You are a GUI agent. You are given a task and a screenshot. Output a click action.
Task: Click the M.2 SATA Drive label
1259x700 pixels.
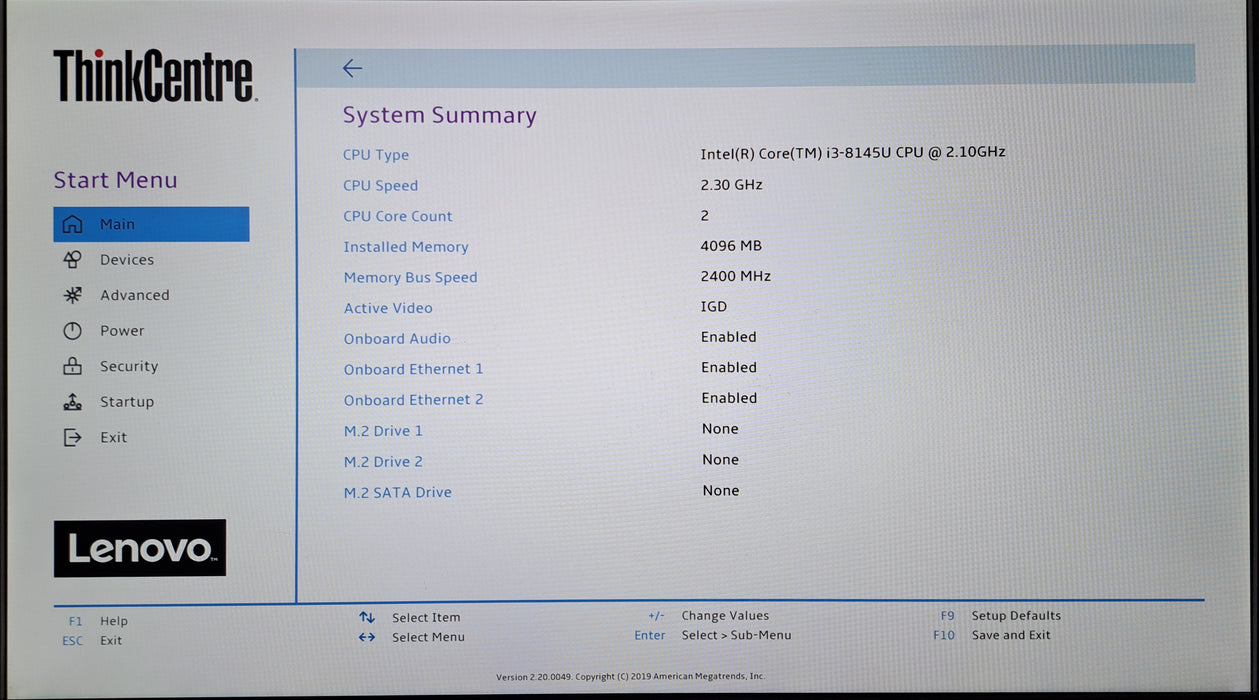point(398,493)
